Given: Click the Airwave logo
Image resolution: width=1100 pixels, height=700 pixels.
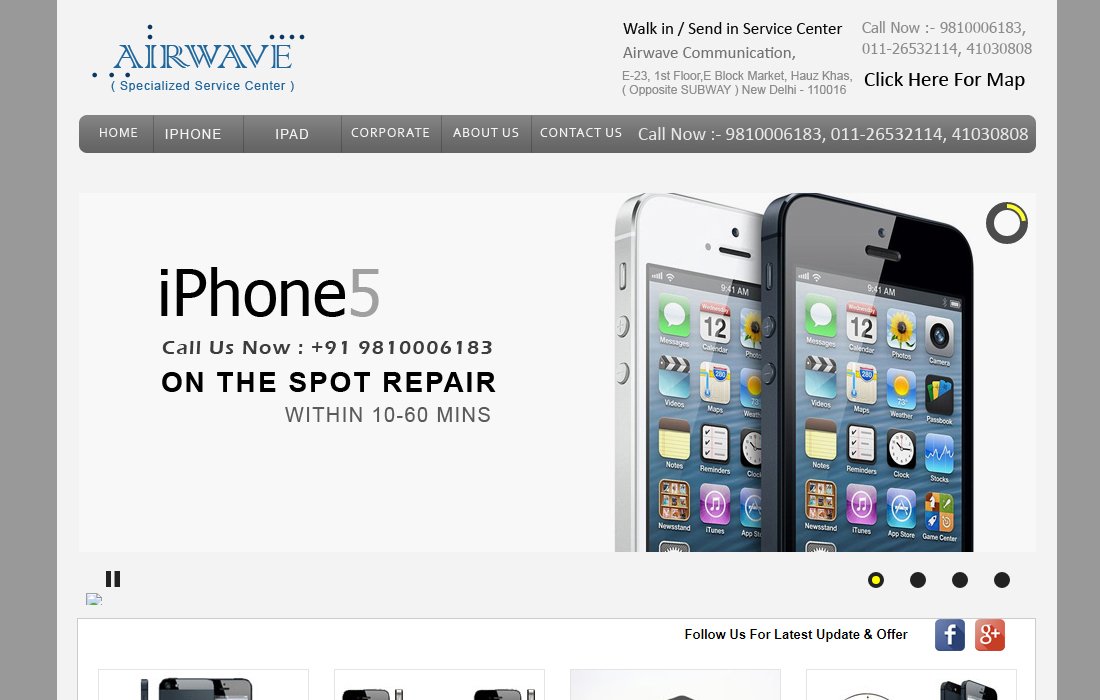Looking at the screenshot, I should [x=199, y=59].
